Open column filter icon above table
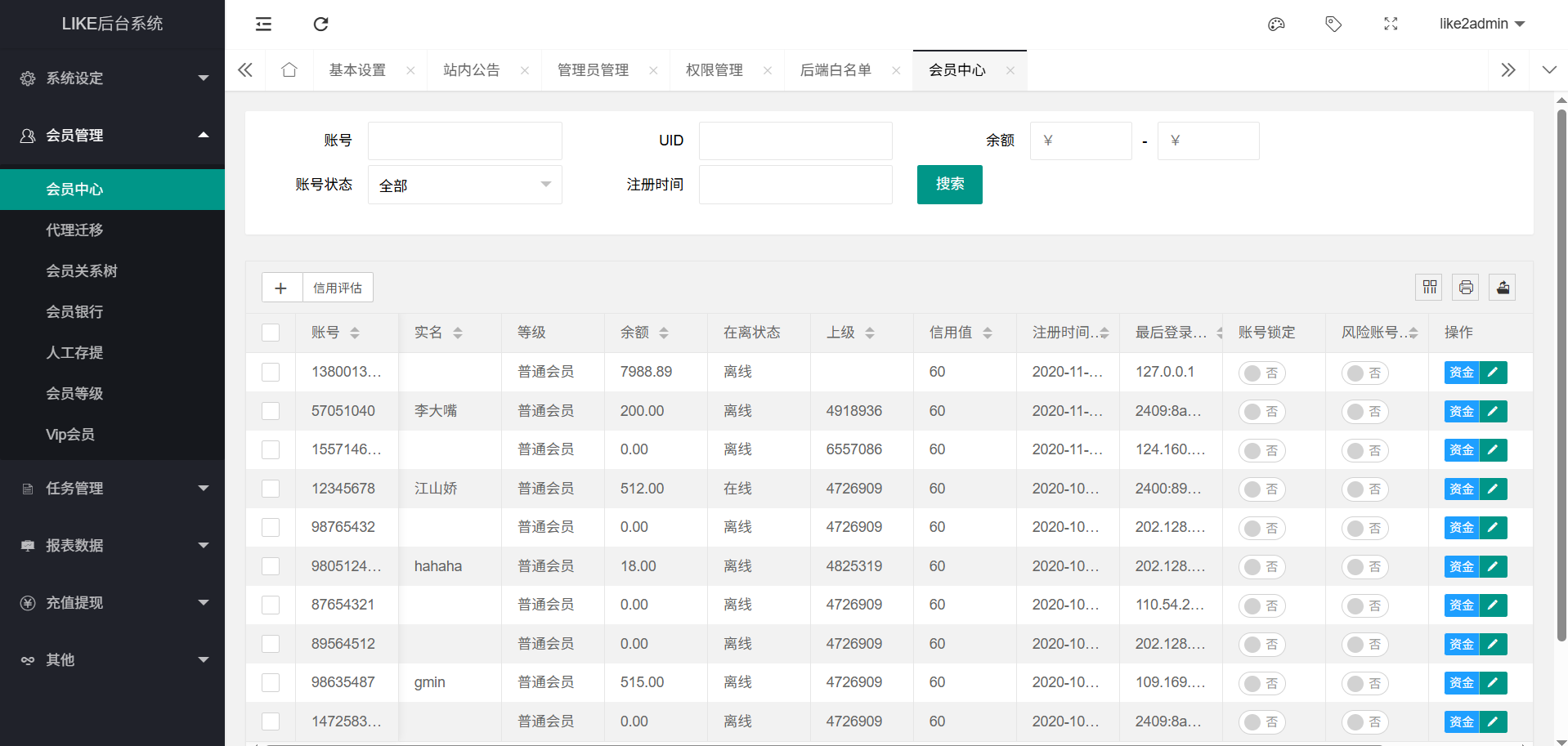The width and height of the screenshot is (1568, 746). click(x=1429, y=287)
